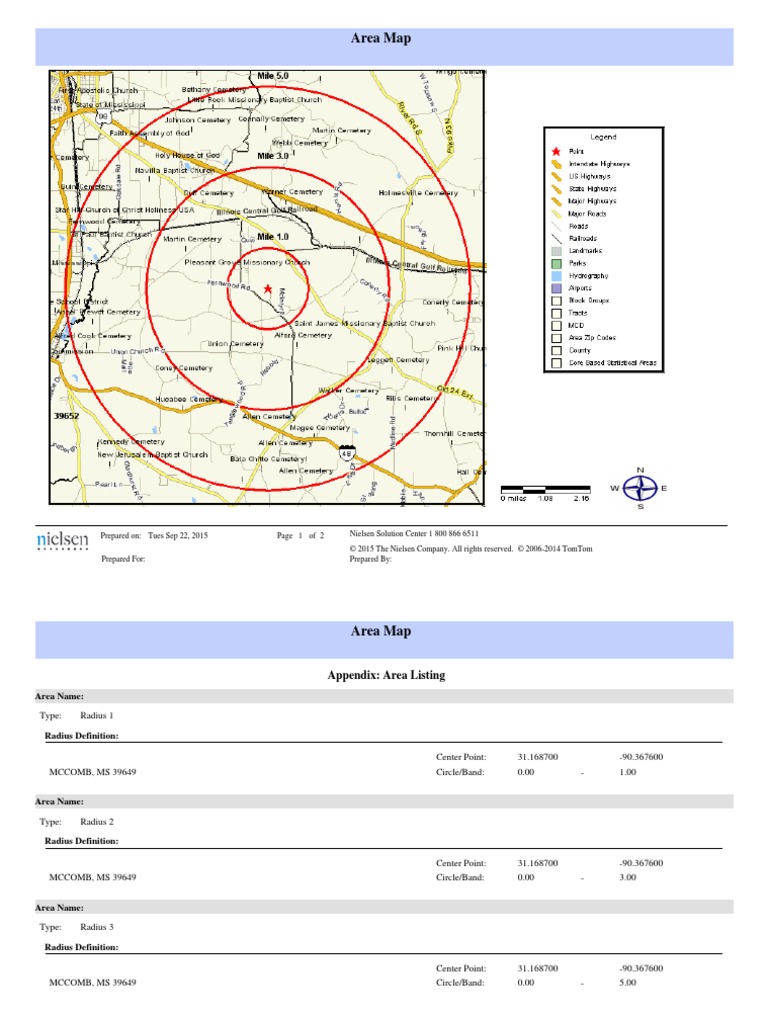Click the pale yellow Major Roads legend symbol

coord(556,214)
